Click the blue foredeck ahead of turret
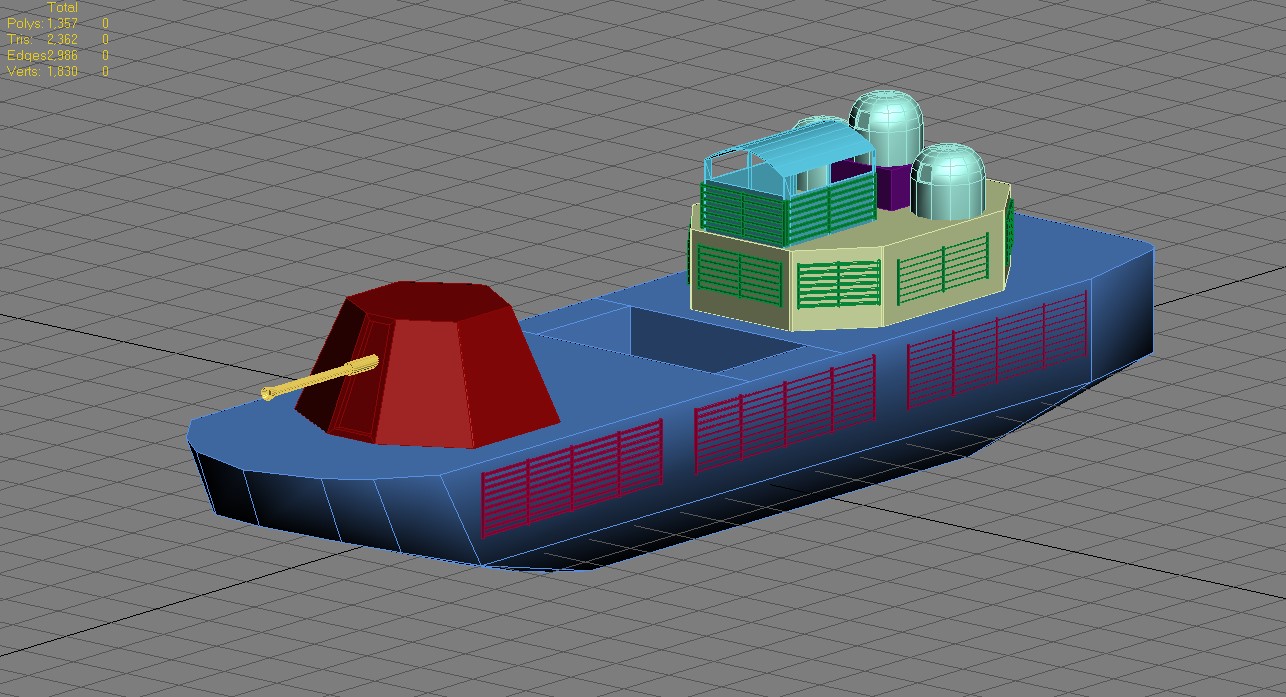Viewport: 1286px width, 697px height. click(x=260, y=430)
